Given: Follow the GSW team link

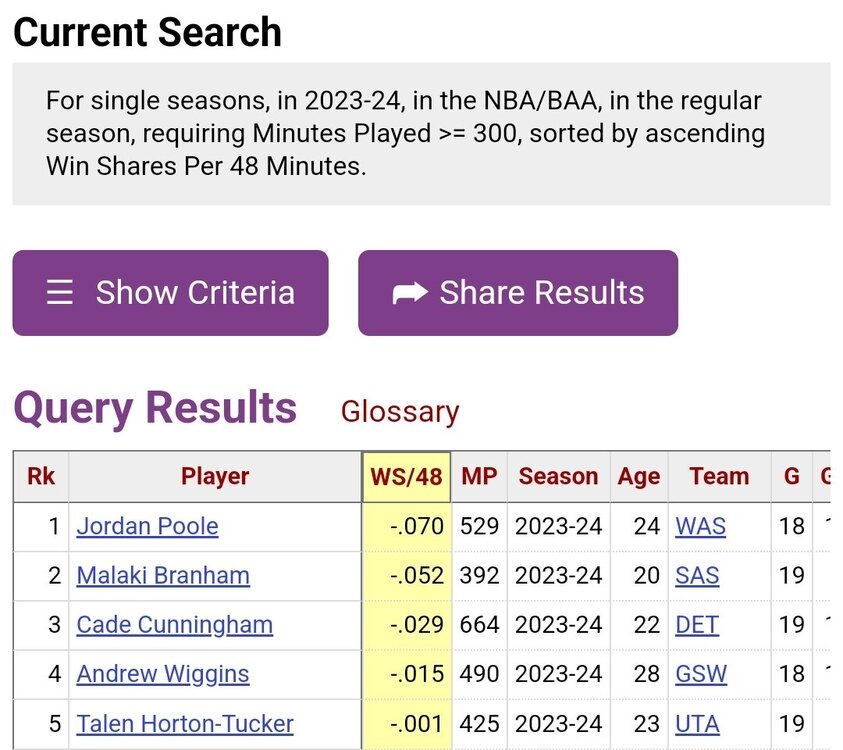Looking at the screenshot, I should coord(701,674).
